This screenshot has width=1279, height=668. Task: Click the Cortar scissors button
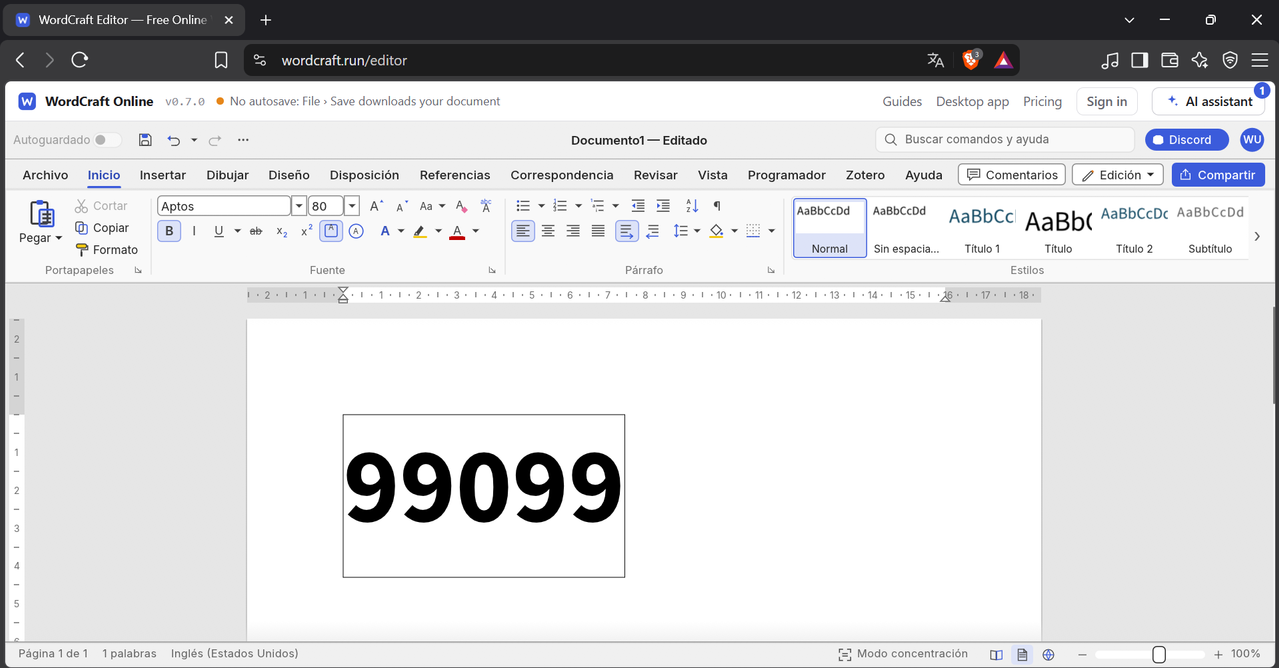(x=101, y=206)
